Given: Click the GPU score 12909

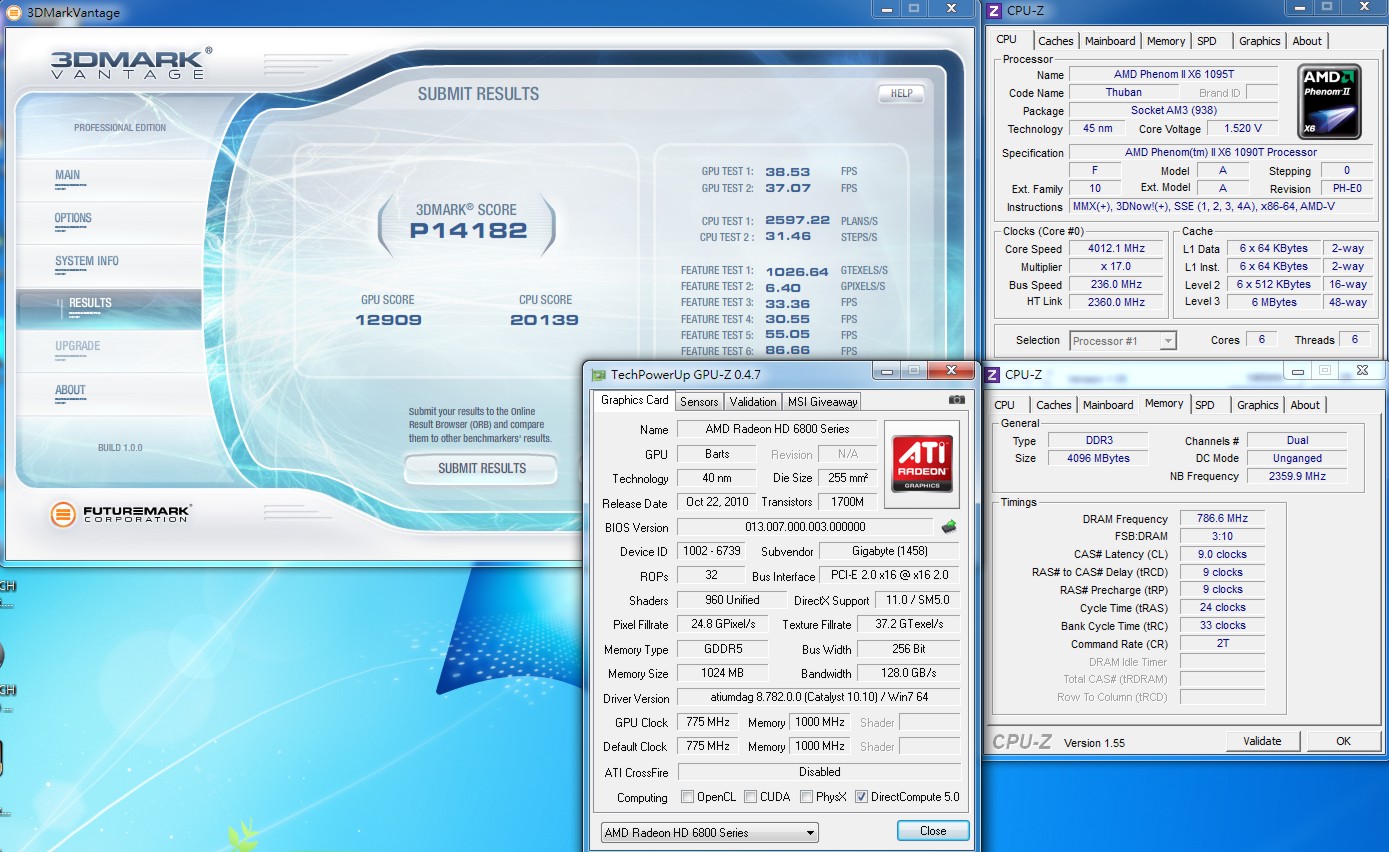Looking at the screenshot, I should click(388, 320).
